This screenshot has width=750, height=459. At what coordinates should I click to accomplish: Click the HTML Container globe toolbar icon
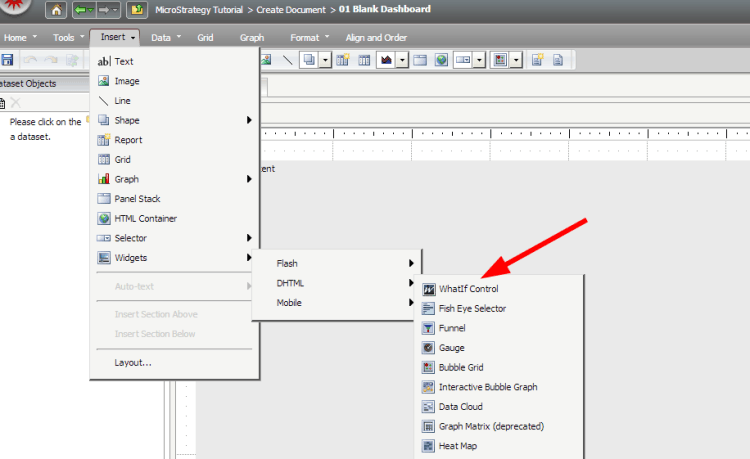(441, 60)
